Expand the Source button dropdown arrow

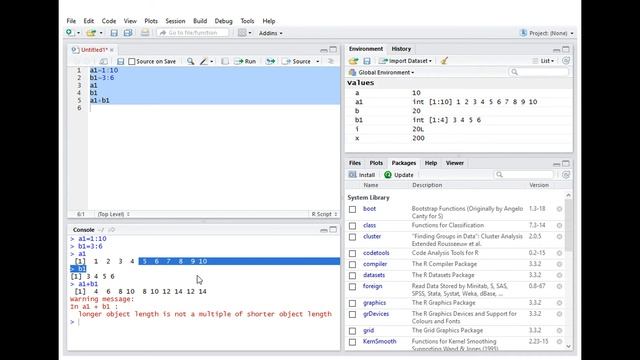click(x=318, y=61)
